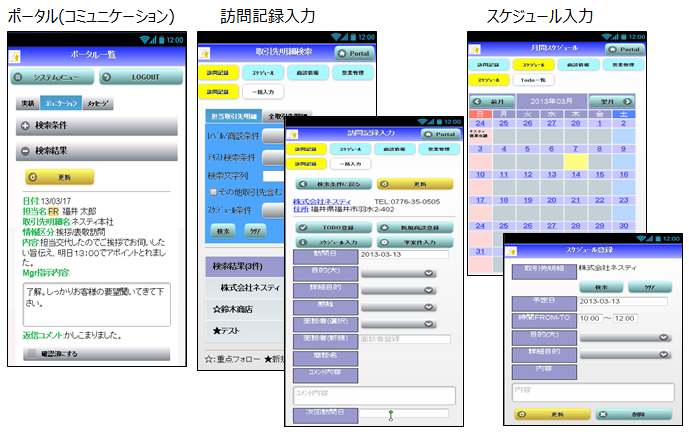The height and width of the screenshot is (432, 689).
Task: Tap 事案件入力 button
Action: pyautogui.click(x=415, y=242)
